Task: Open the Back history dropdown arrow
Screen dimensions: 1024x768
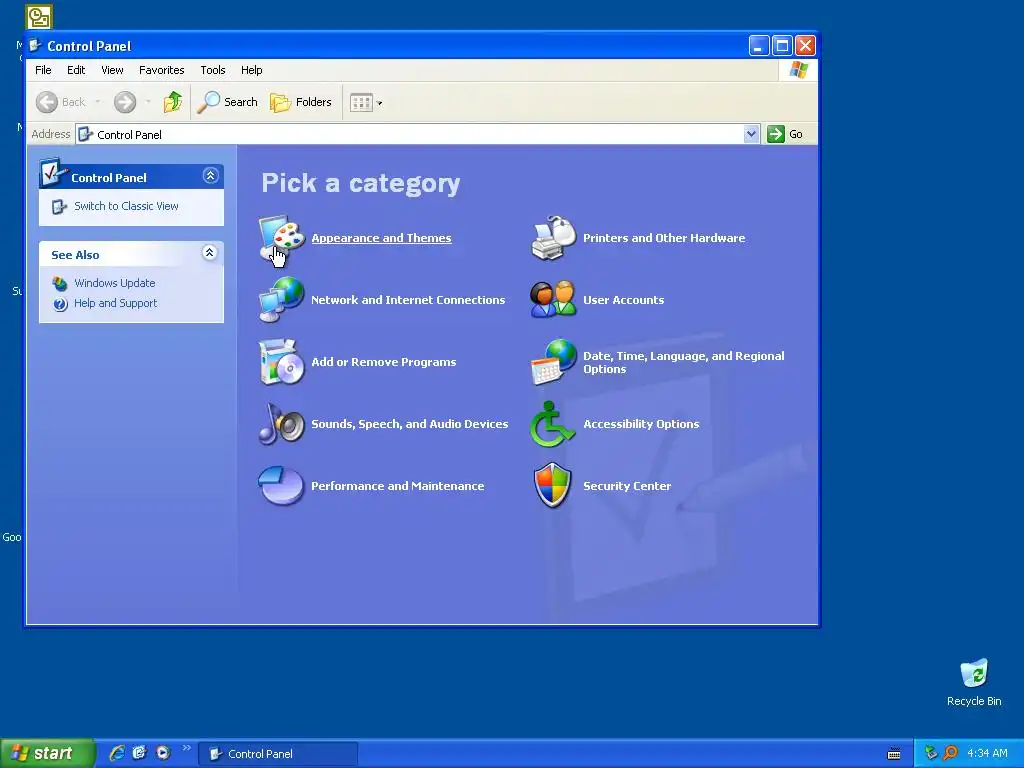Action: pos(98,102)
